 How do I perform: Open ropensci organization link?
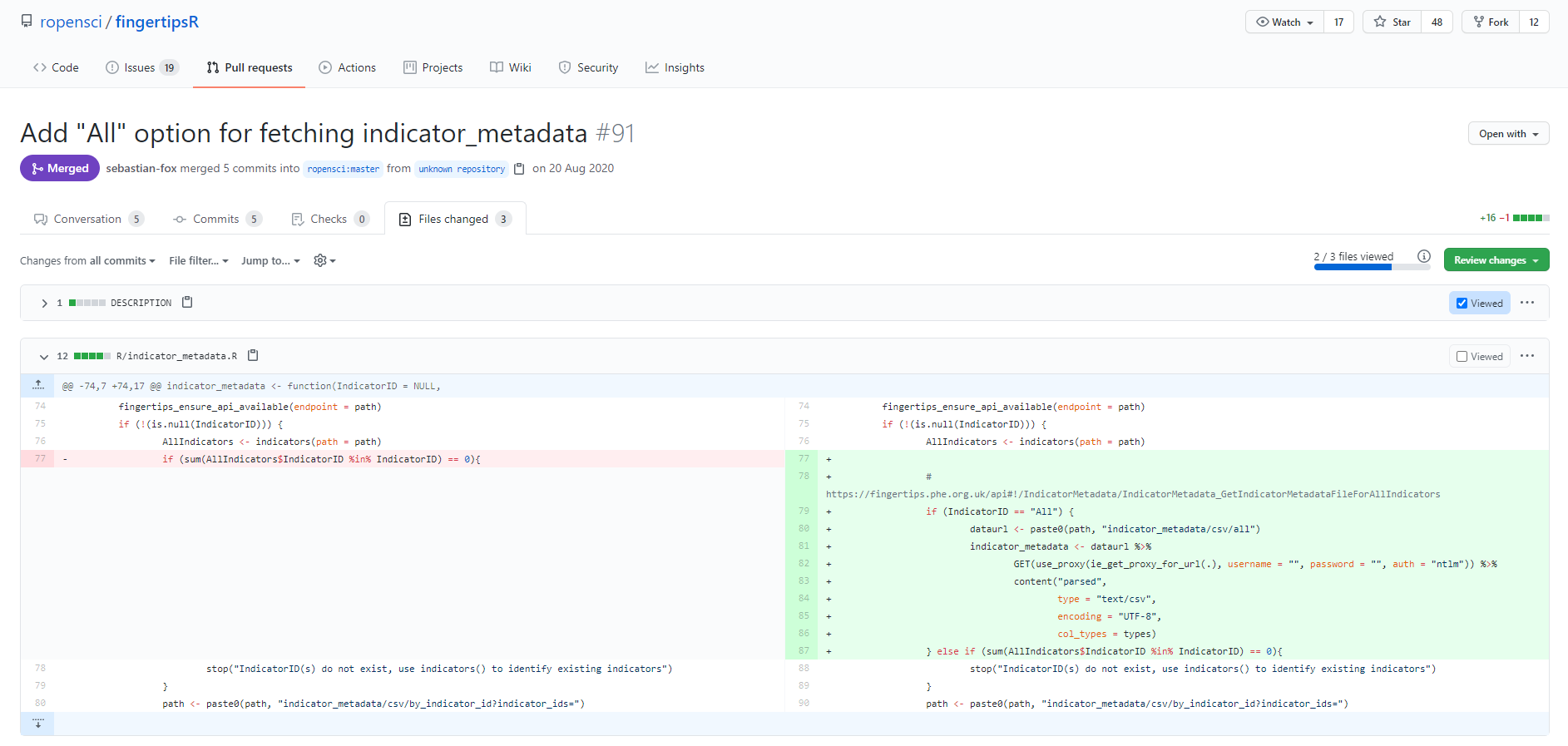[71, 22]
